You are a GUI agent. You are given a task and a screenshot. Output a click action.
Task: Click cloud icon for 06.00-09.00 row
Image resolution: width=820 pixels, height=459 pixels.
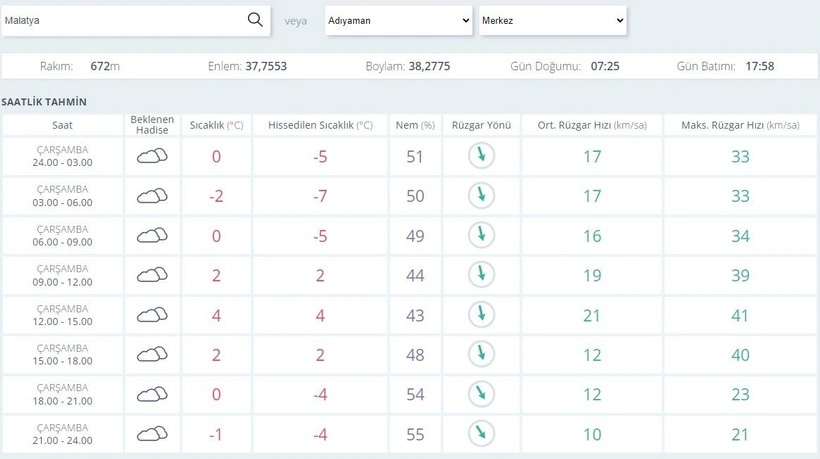[152, 236]
